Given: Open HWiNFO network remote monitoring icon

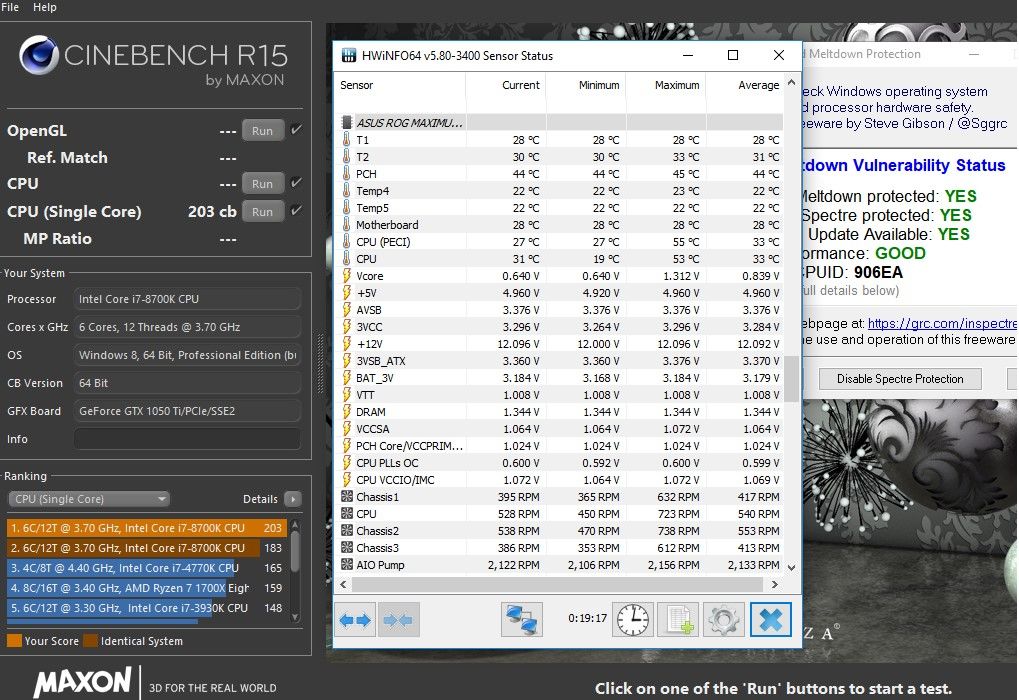Looking at the screenshot, I should pos(522,619).
